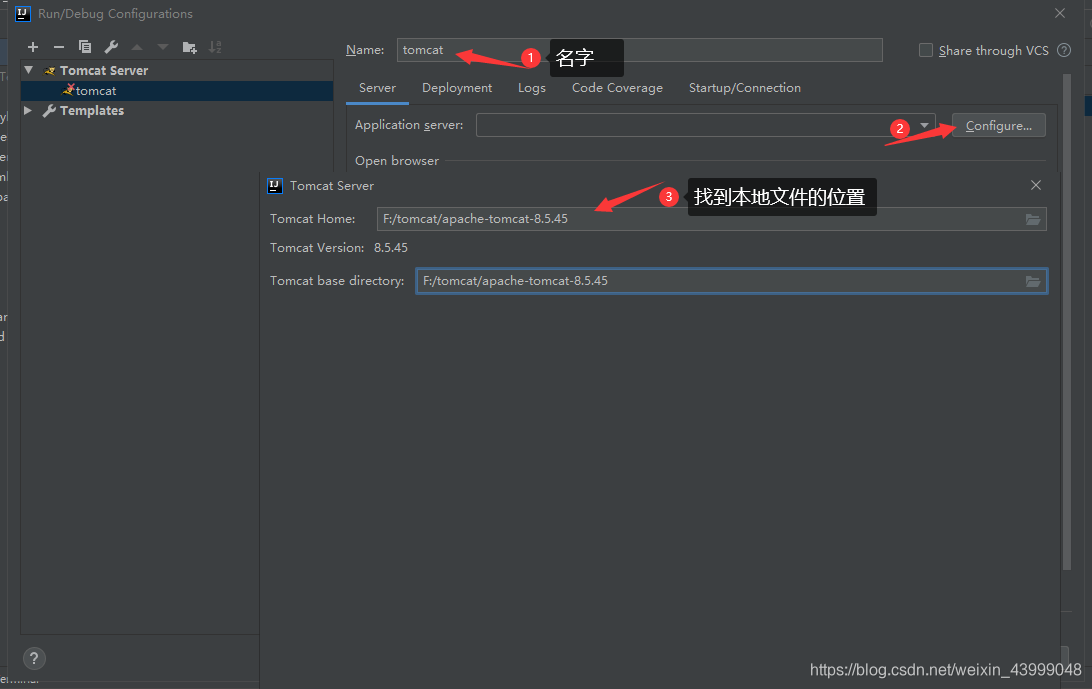
Task: Collapse the Tomcat Server tree node
Action: tap(29, 70)
